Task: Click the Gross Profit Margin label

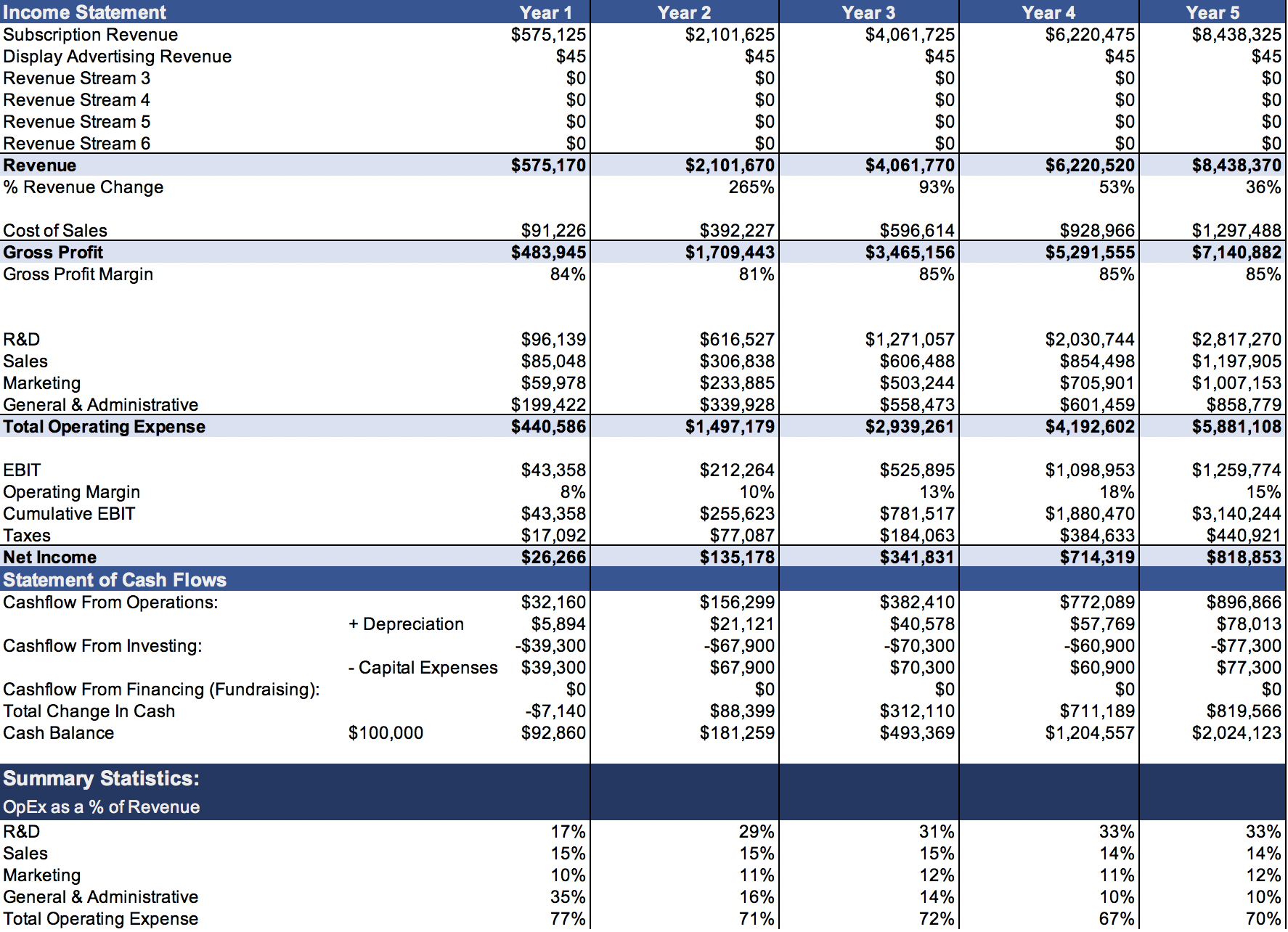Action: (78, 274)
